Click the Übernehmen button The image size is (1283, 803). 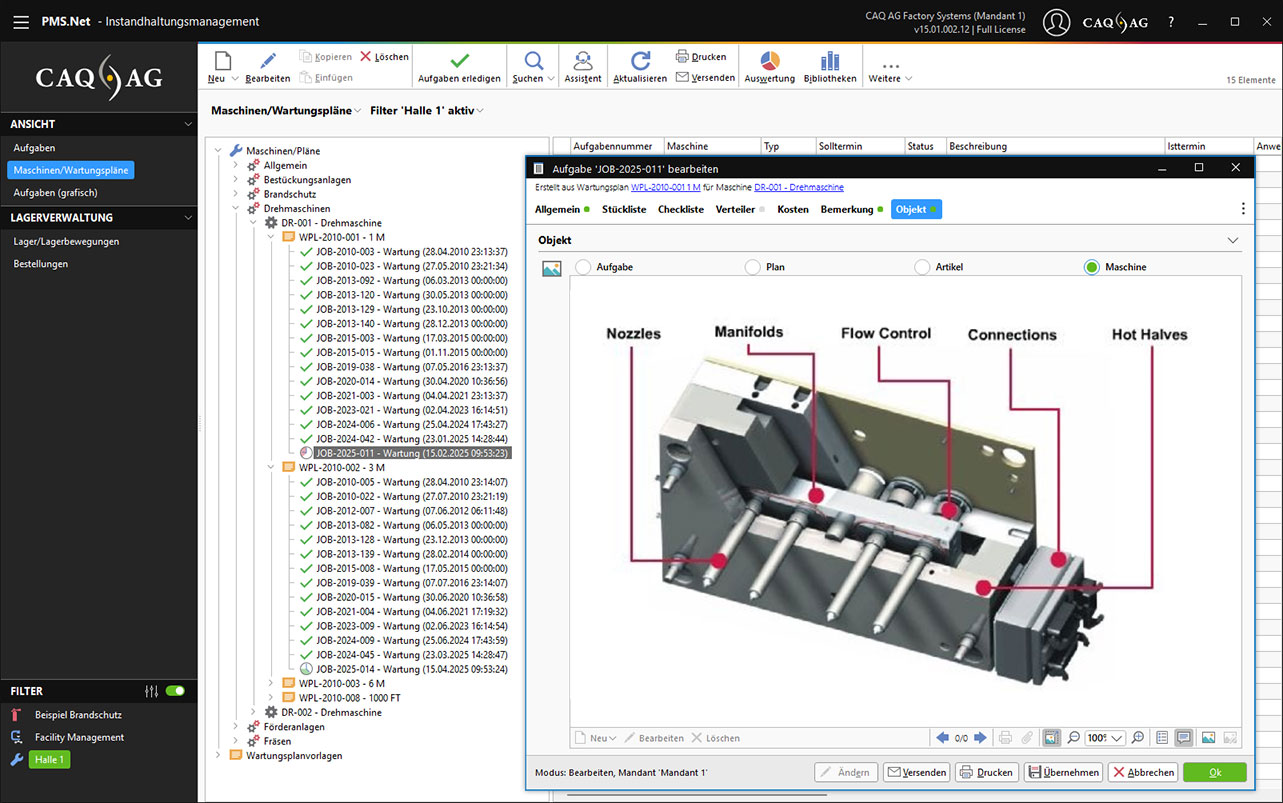click(1065, 772)
